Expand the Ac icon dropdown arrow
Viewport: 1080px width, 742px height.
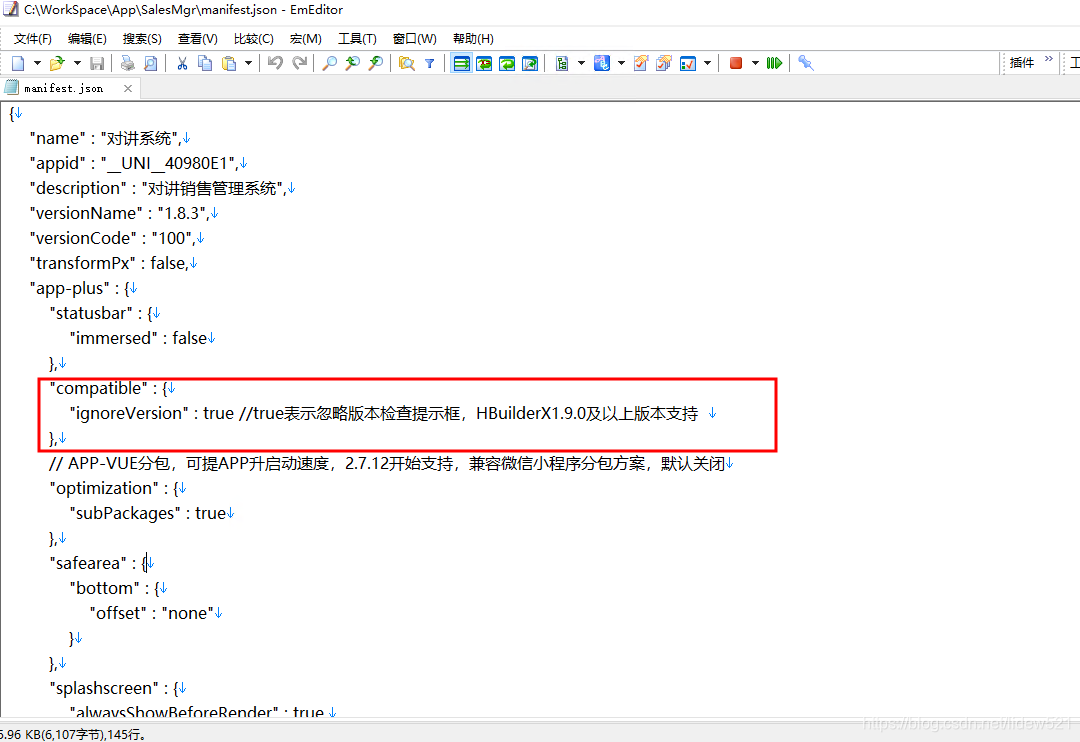pyautogui.click(x=621, y=63)
